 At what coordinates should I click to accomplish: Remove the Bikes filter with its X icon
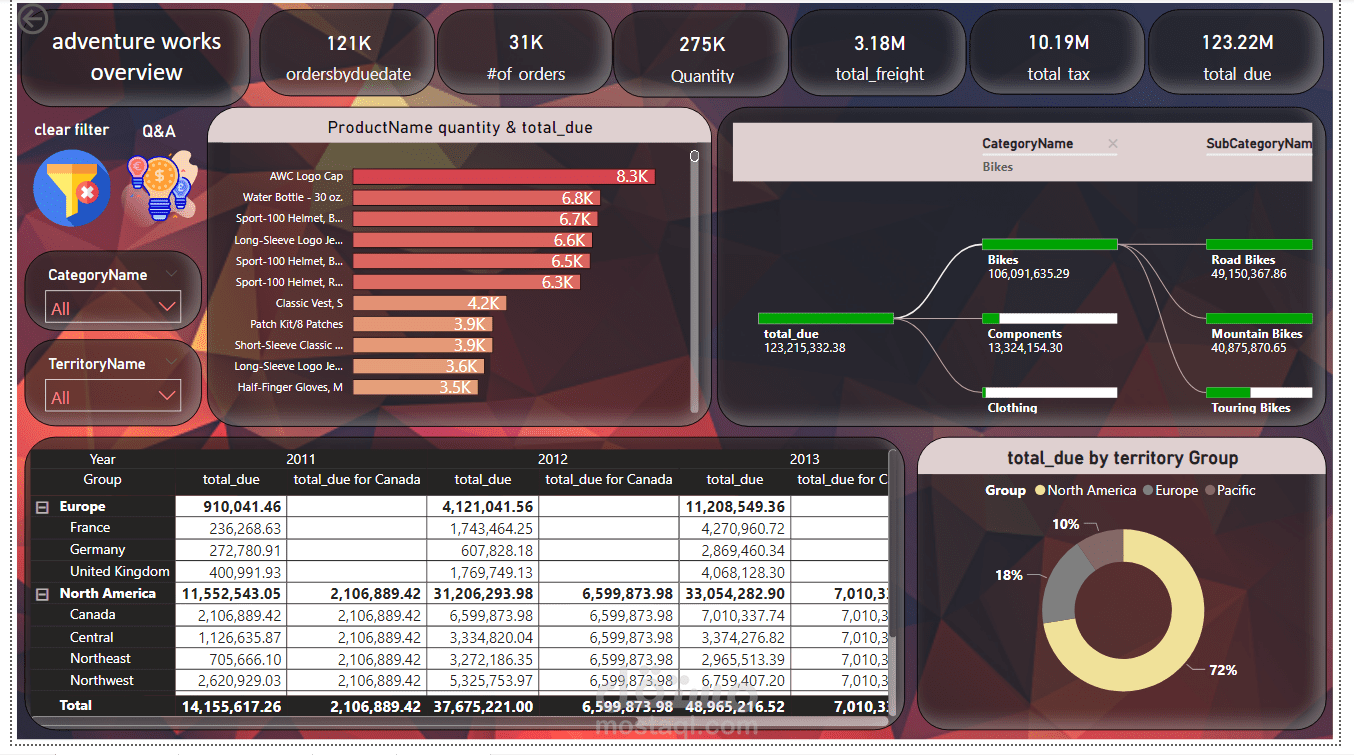point(1113,144)
